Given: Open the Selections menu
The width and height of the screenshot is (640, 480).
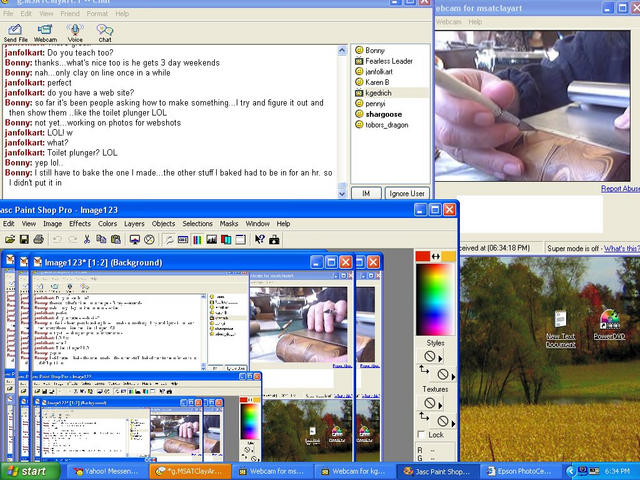Looking at the screenshot, I should pos(198,224).
